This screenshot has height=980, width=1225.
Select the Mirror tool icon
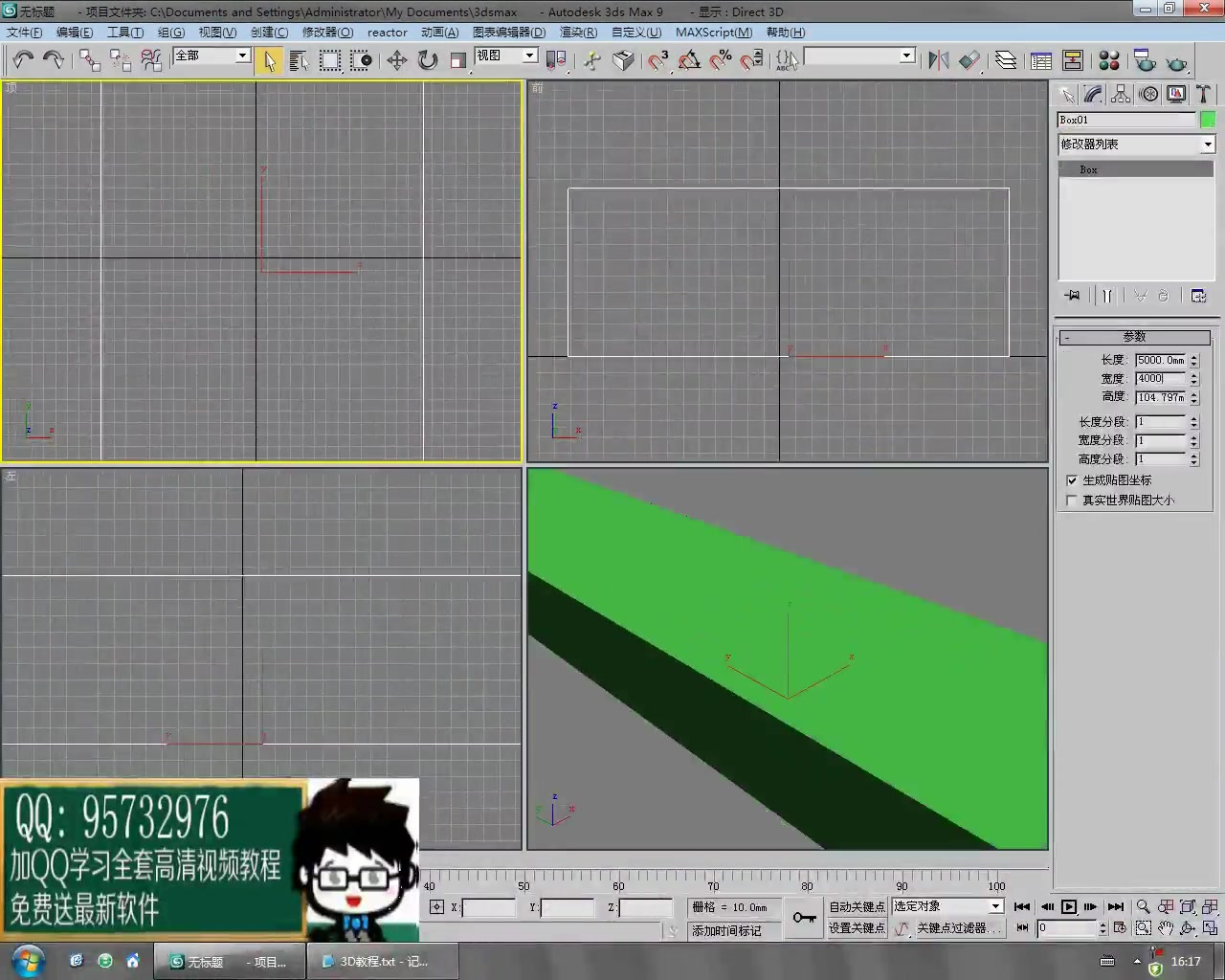(x=938, y=60)
